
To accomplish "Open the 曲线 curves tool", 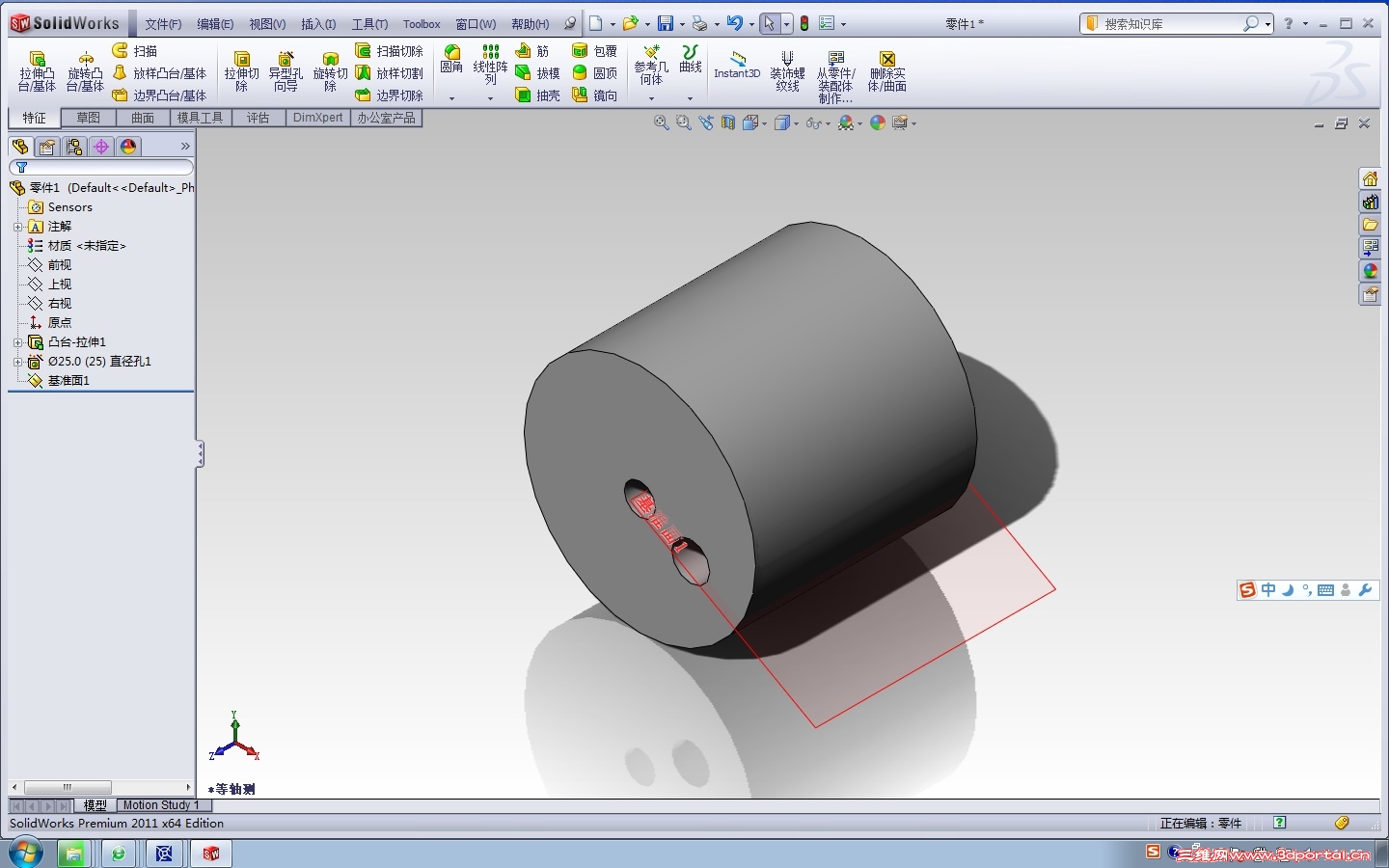I will point(691,59).
